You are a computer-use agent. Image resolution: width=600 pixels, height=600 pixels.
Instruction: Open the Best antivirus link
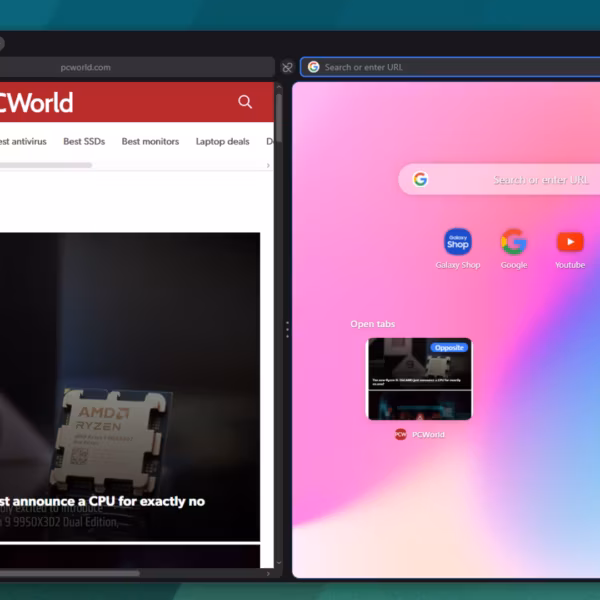coord(23,142)
